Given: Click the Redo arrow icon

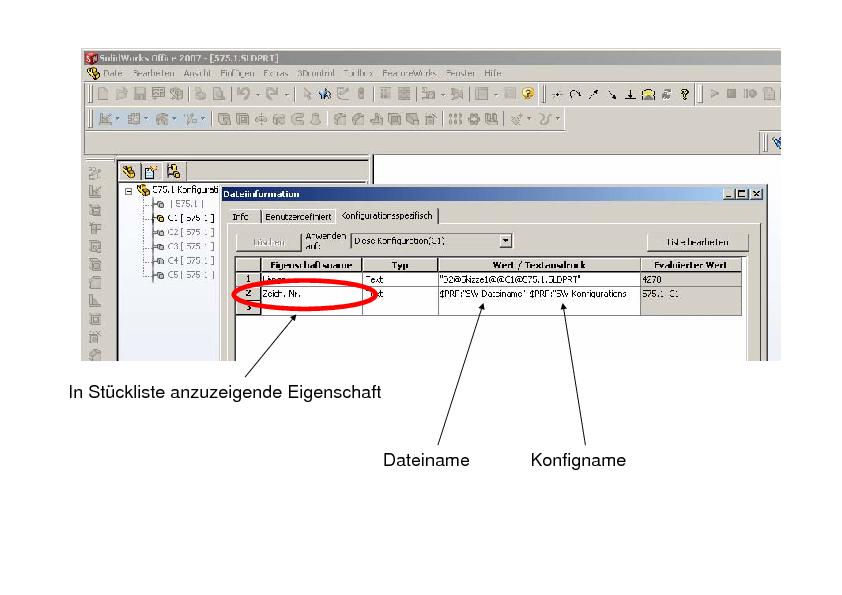Looking at the screenshot, I should coord(272,94).
